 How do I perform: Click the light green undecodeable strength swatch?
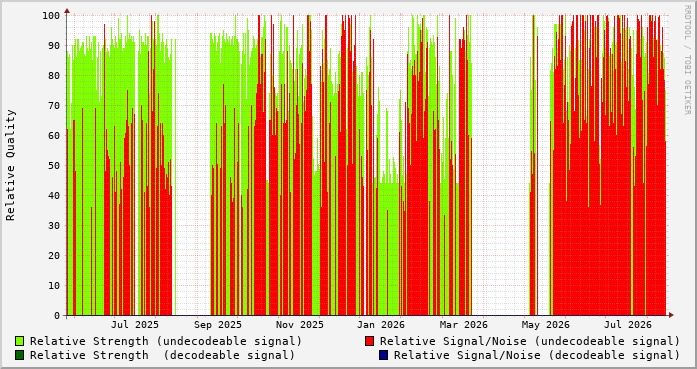[x=20, y=341]
